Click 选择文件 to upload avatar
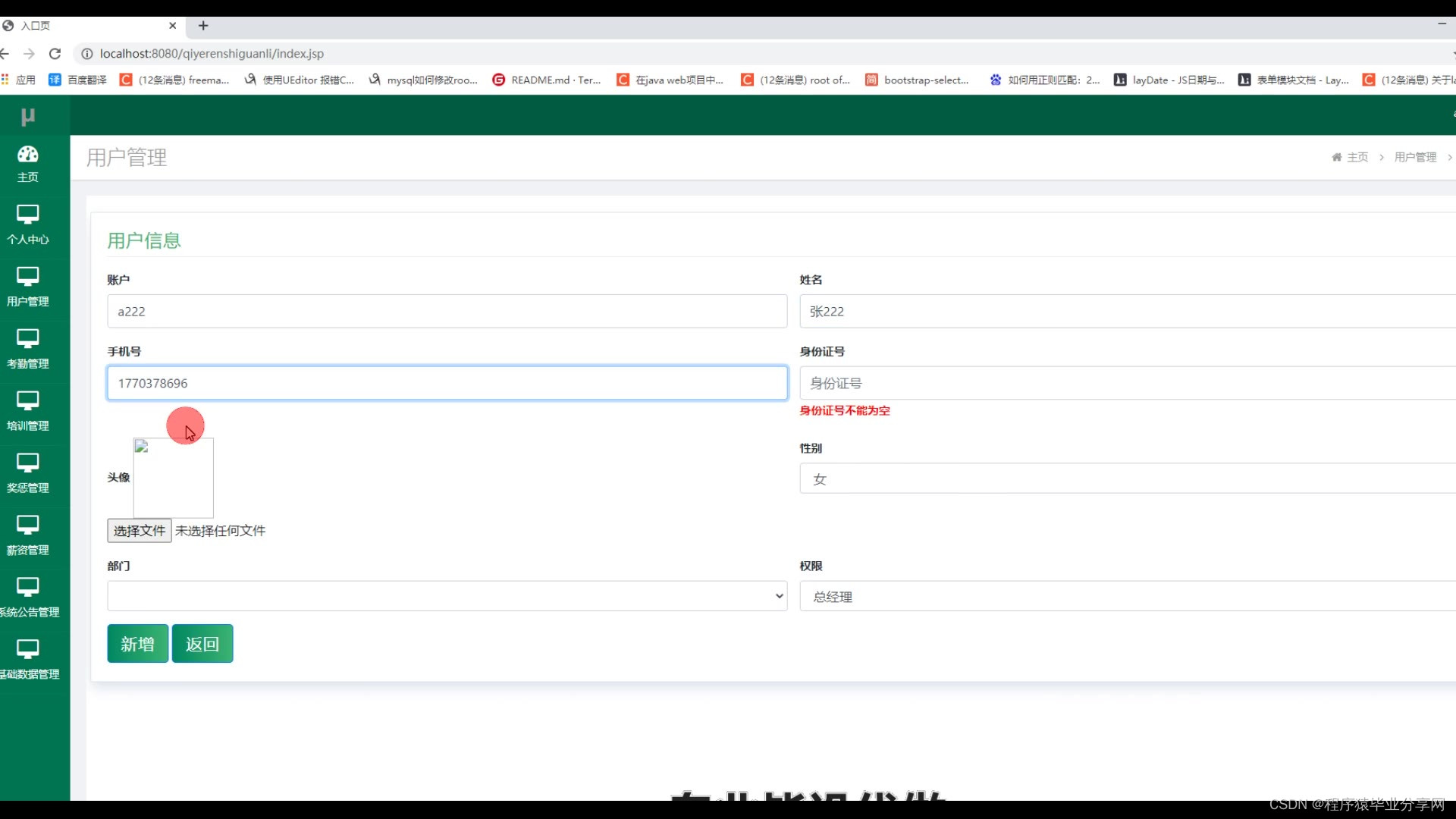The width and height of the screenshot is (1456, 819). tap(140, 531)
